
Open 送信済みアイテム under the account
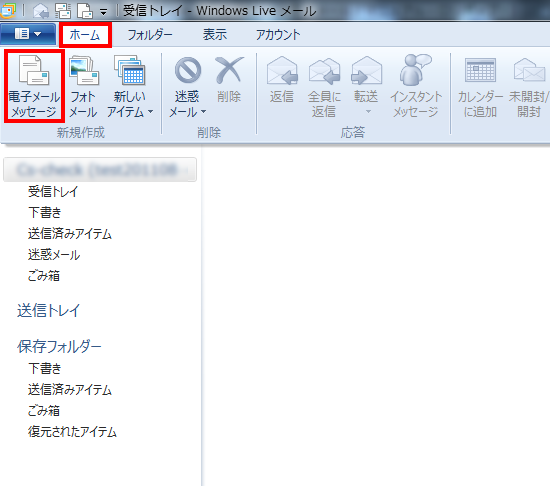pos(70,234)
